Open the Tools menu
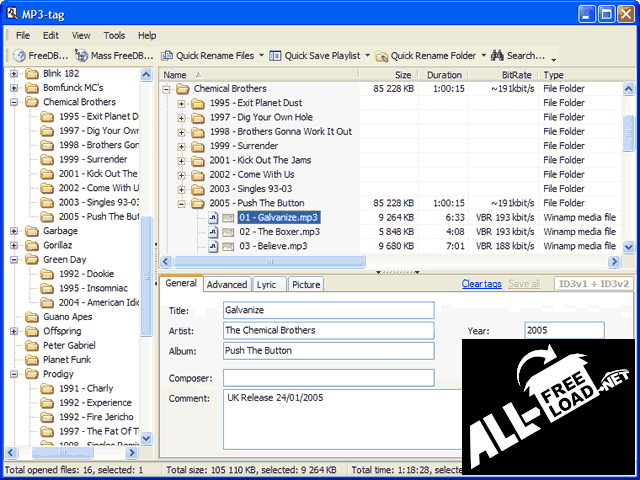This screenshot has height=480, width=640. [114, 35]
